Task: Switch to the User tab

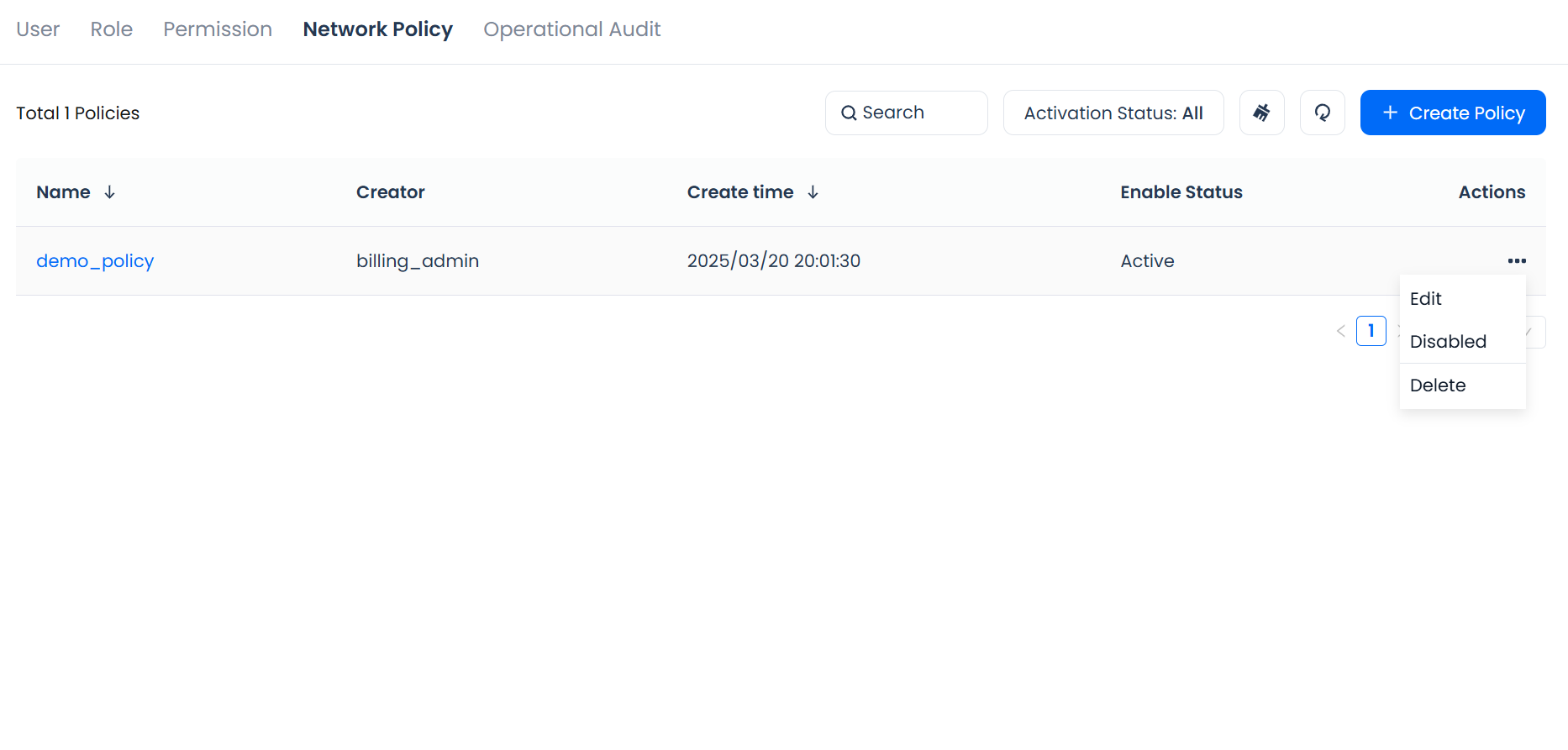Action: [x=38, y=29]
